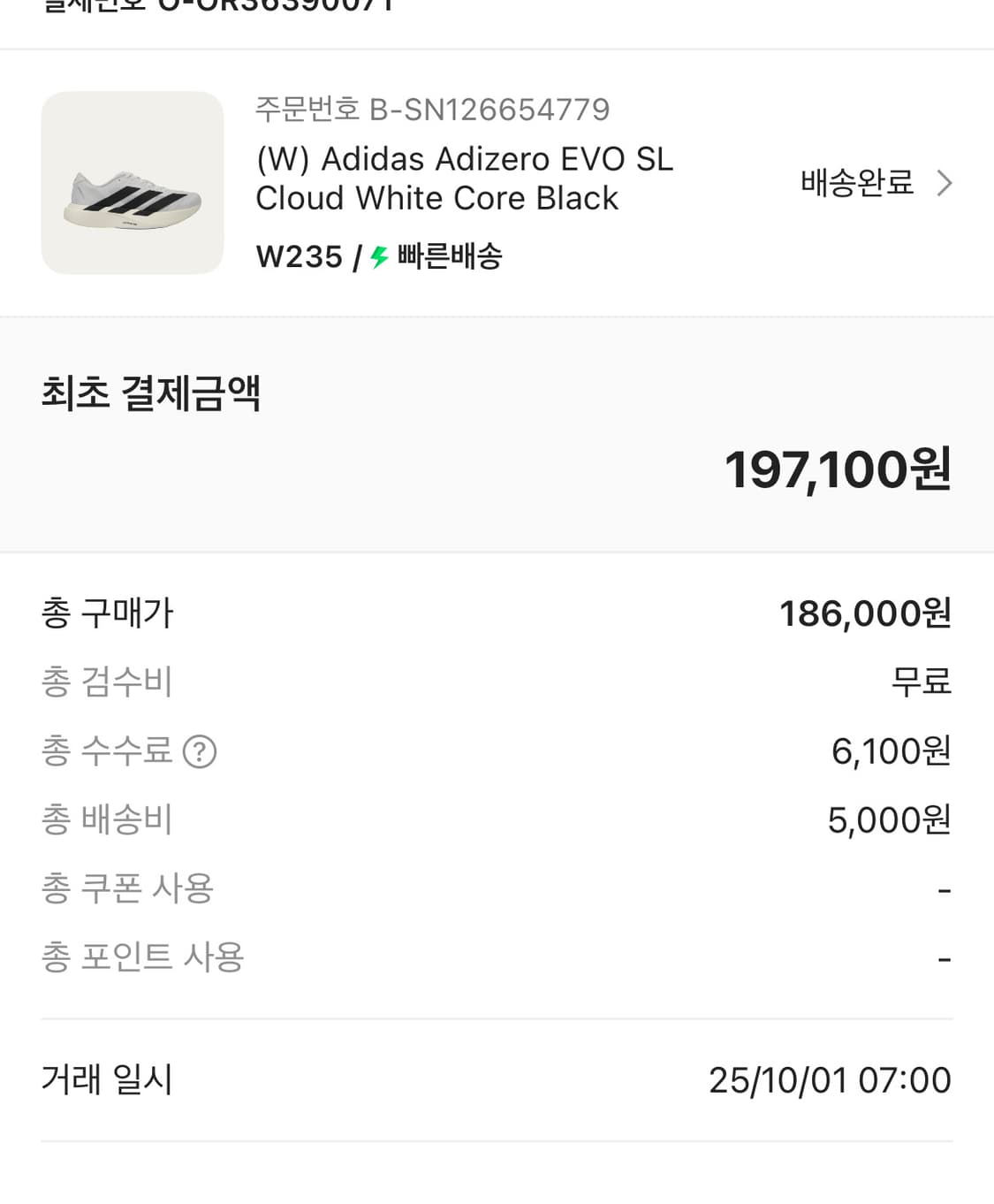994x1204 pixels.
Task: Tap the 6,100원 fee amount
Action: [890, 751]
